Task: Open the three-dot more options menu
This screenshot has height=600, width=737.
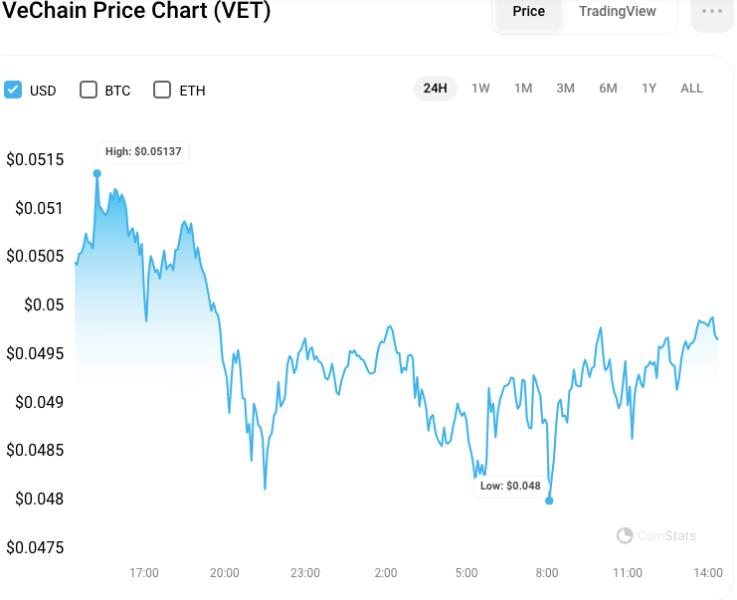Action: (711, 12)
